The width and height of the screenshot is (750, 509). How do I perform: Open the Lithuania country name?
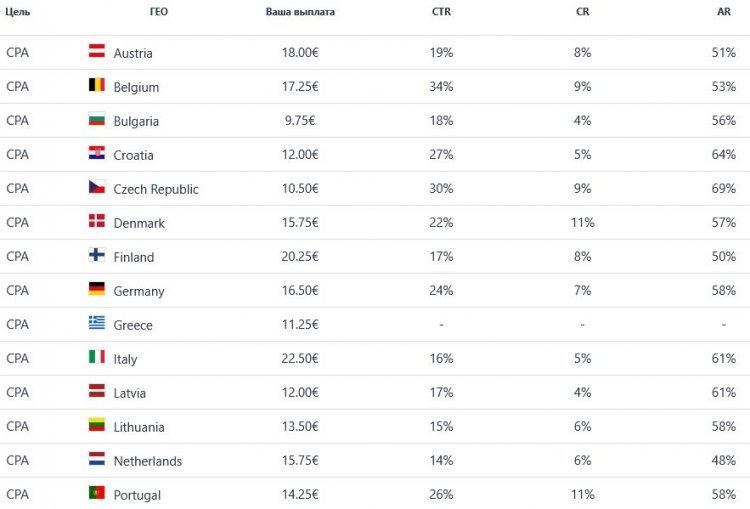(x=139, y=427)
